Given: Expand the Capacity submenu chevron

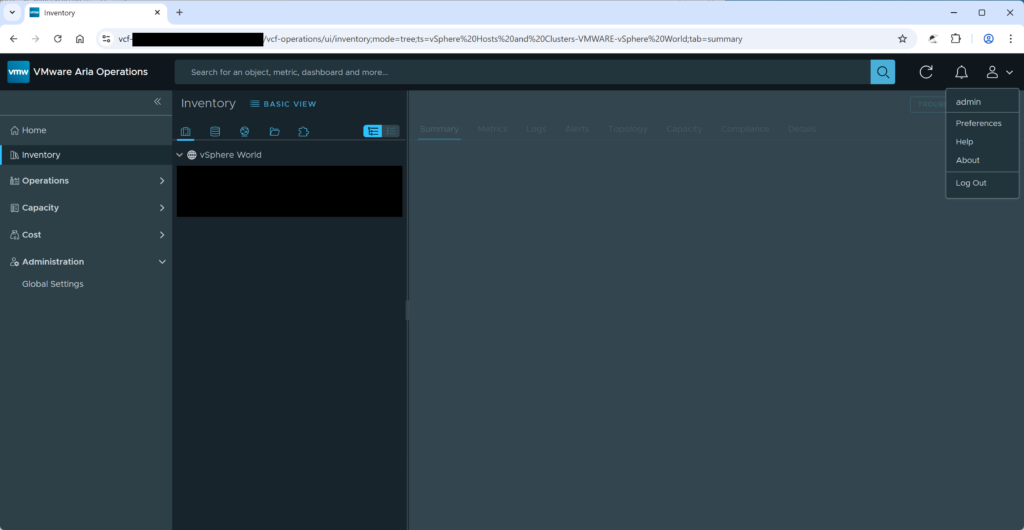Looking at the screenshot, I should [x=162, y=208].
